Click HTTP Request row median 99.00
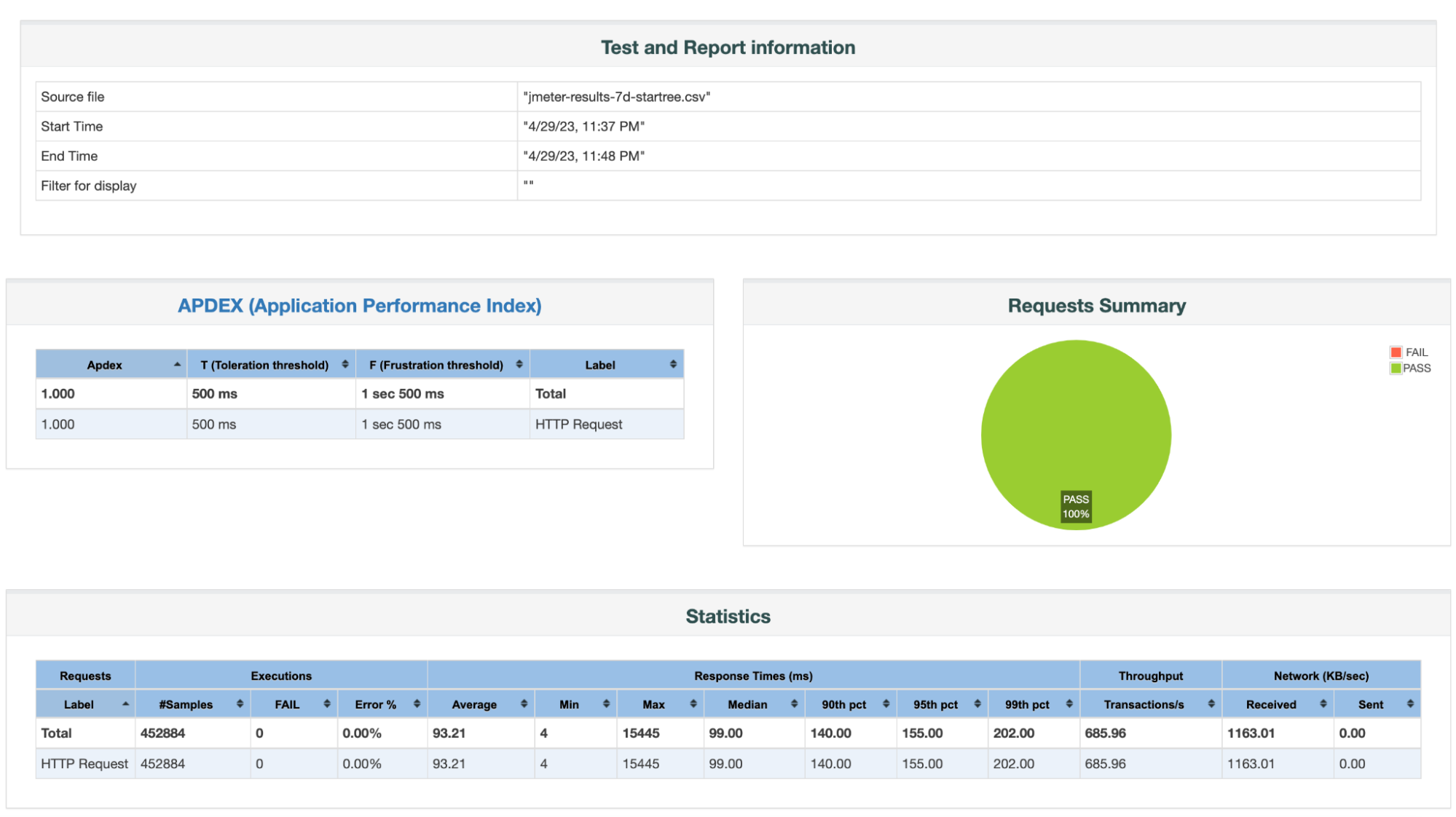 coord(725,764)
